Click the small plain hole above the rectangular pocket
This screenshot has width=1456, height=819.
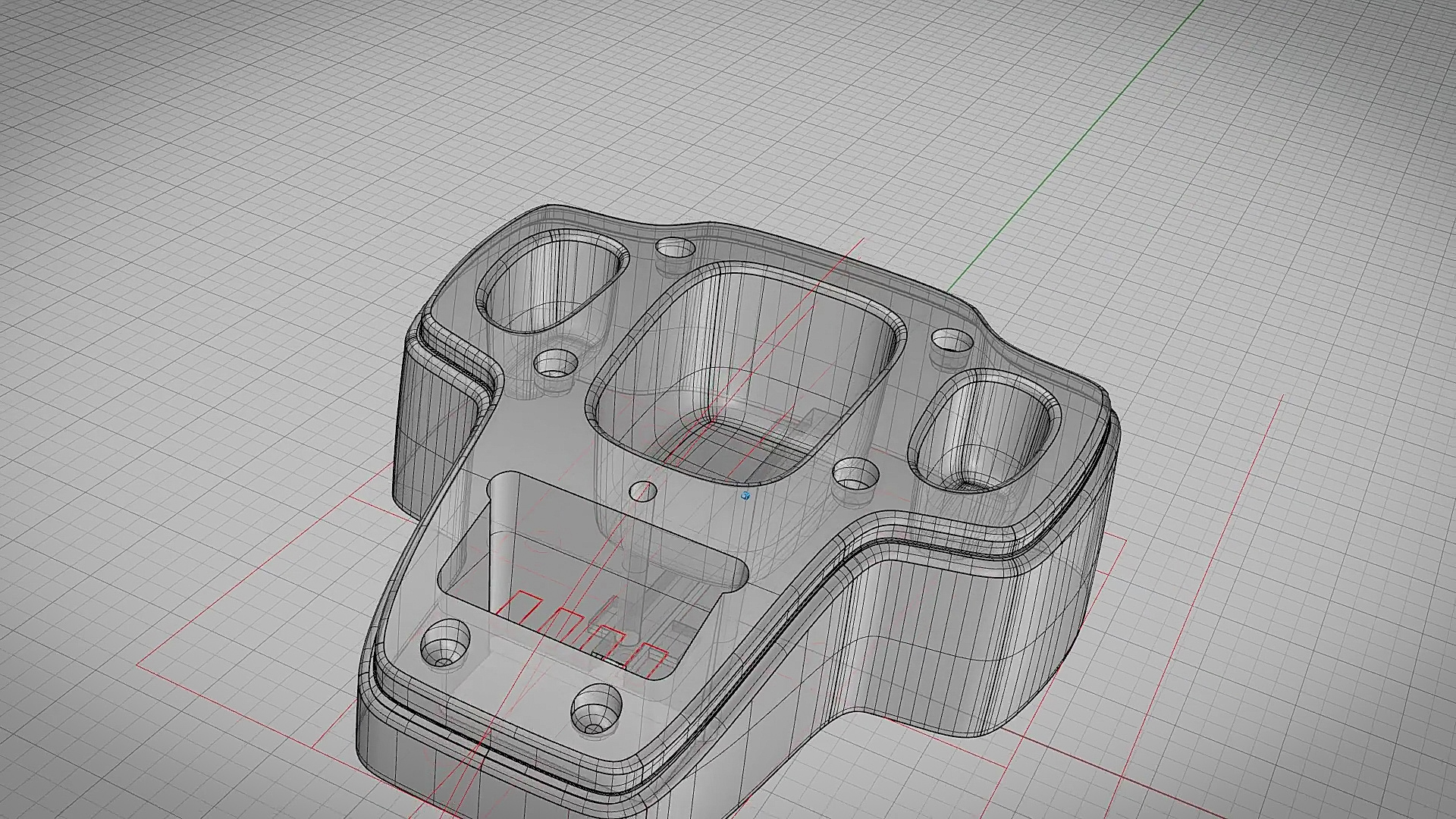point(644,491)
